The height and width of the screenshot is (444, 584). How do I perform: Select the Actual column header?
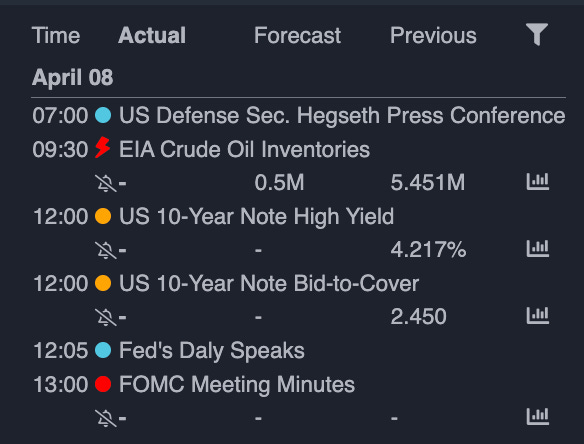point(152,35)
